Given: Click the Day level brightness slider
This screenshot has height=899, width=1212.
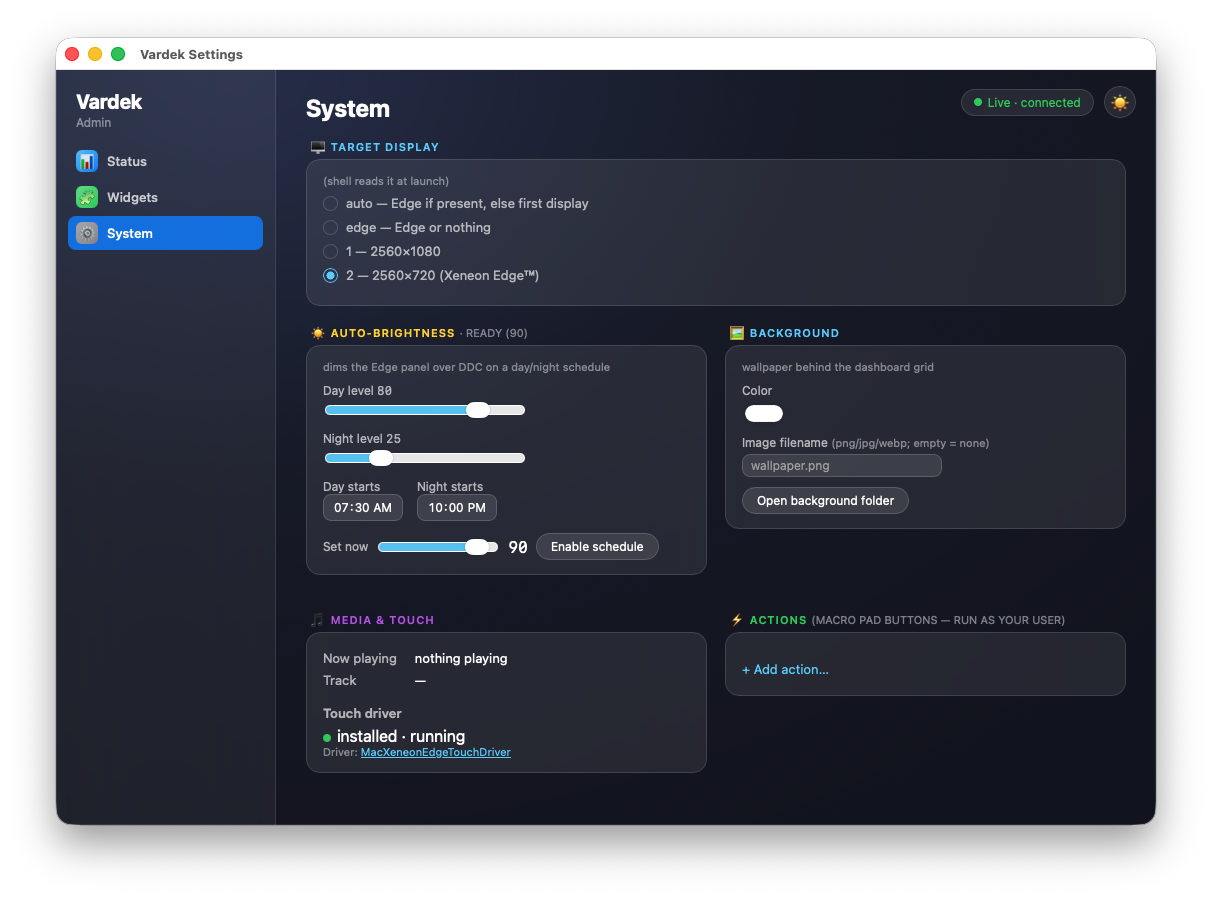Looking at the screenshot, I should (x=425, y=410).
